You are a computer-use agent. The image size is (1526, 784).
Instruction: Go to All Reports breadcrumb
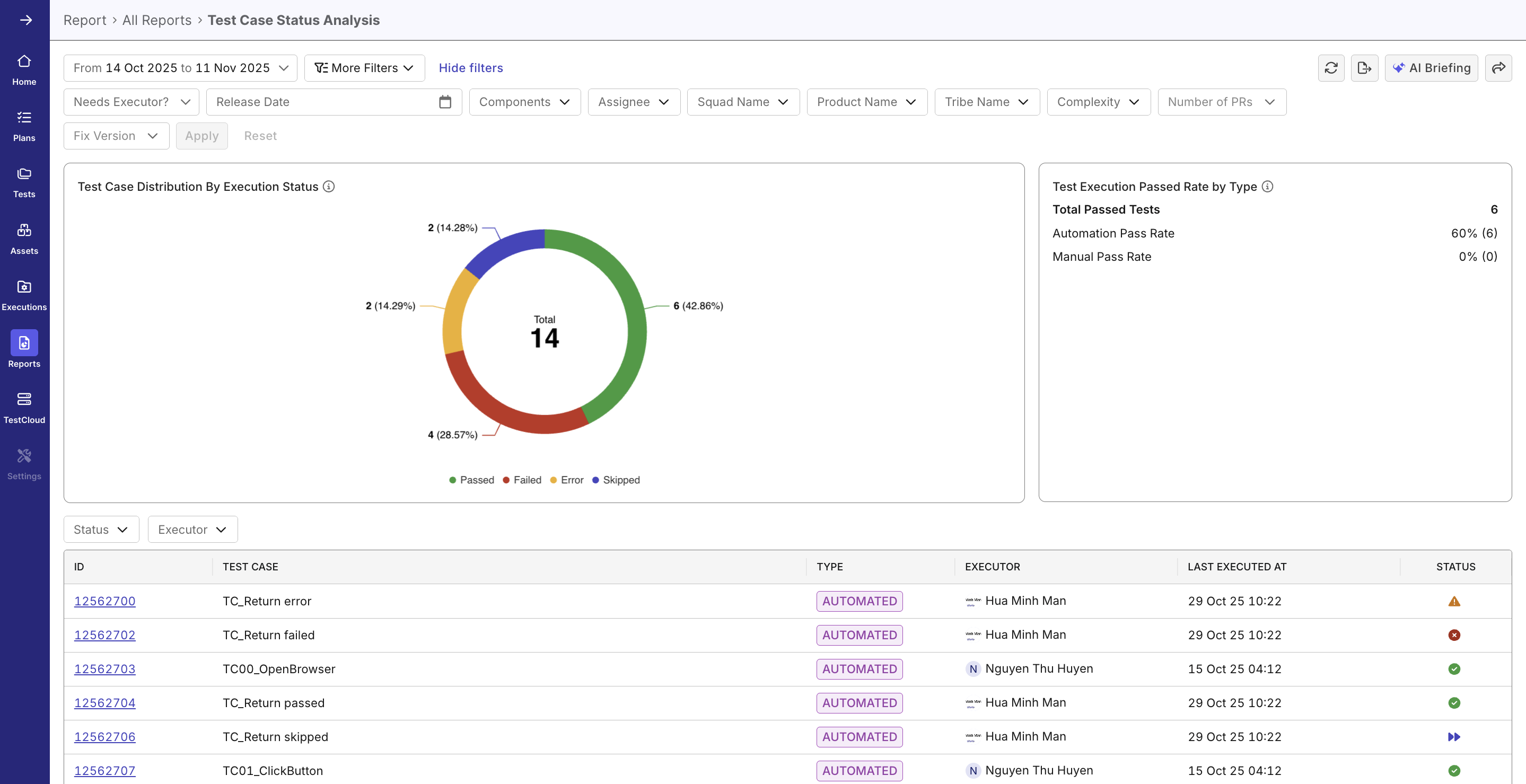156,20
